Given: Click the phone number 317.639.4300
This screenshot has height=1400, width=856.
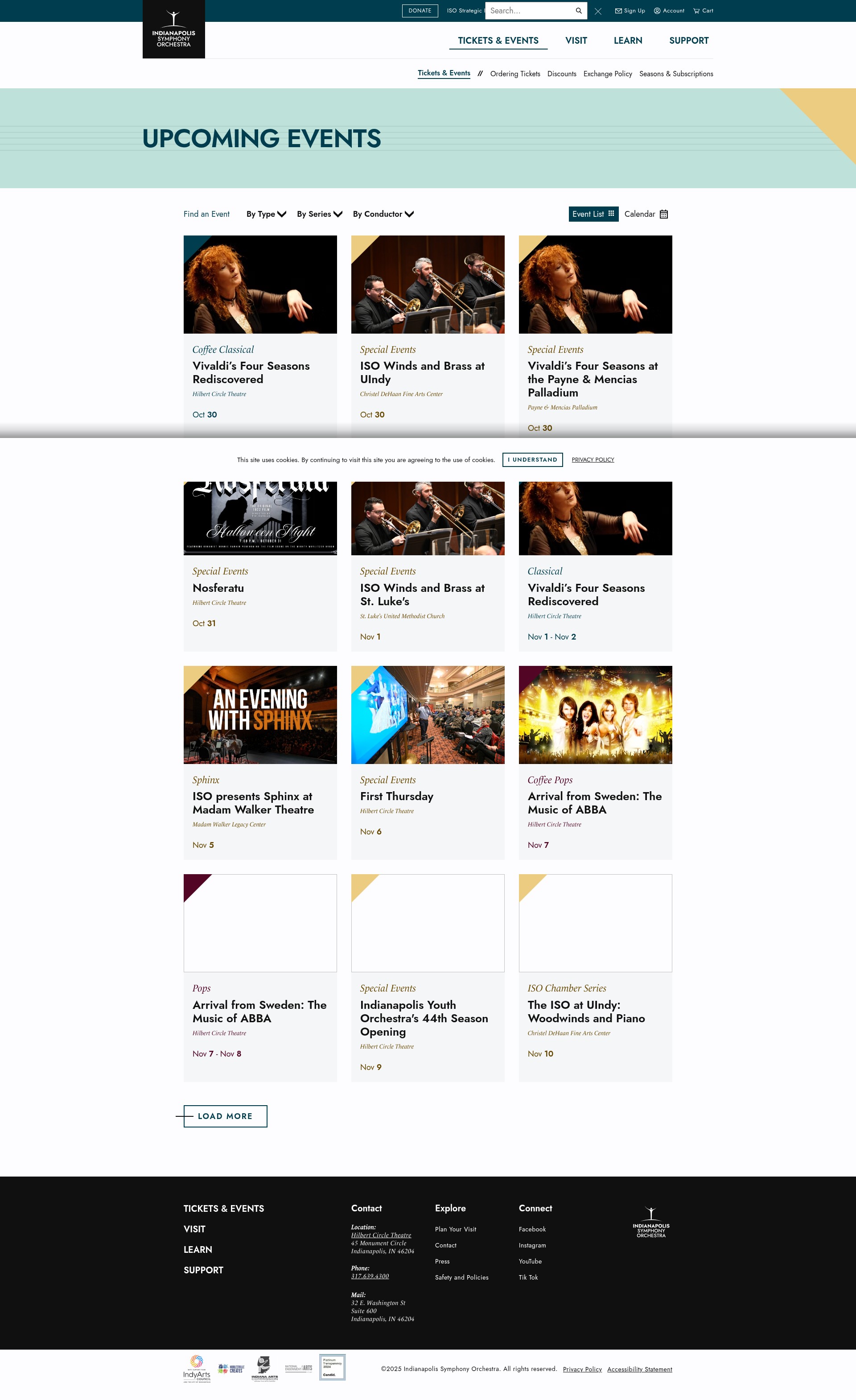Looking at the screenshot, I should (x=370, y=1276).
